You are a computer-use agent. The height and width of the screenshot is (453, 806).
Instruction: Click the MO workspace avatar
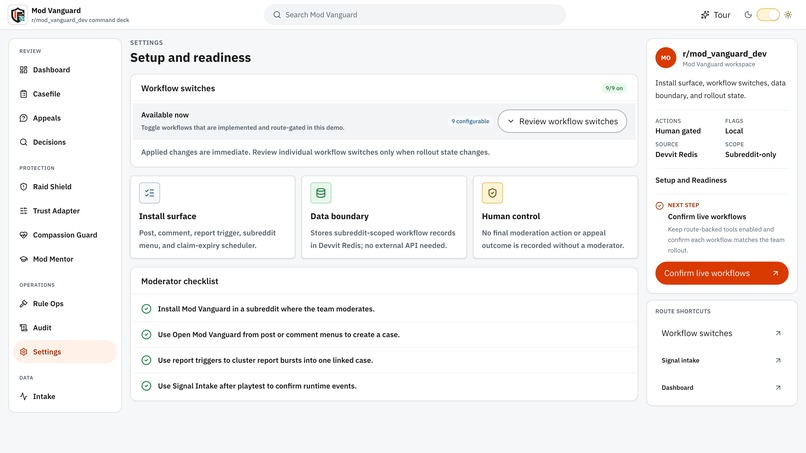click(666, 58)
